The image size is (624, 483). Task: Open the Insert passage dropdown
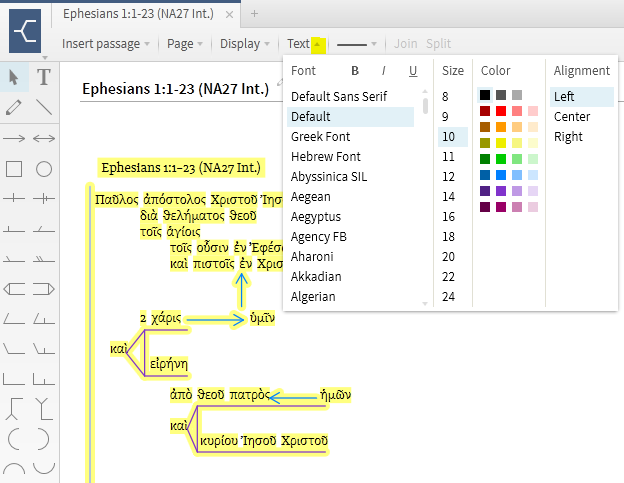(105, 44)
